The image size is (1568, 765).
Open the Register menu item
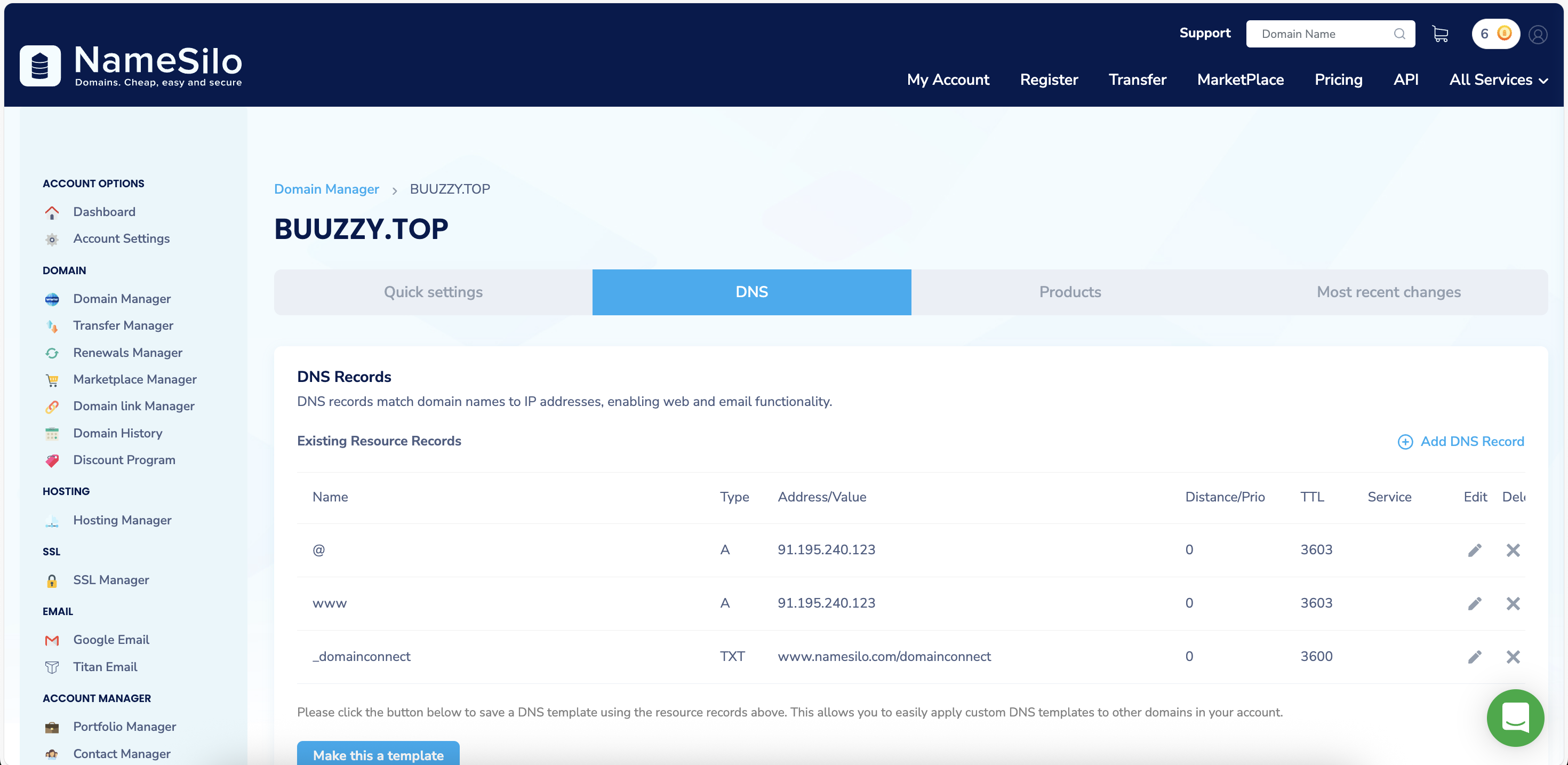pyautogui.click(x=1049, y=80)
